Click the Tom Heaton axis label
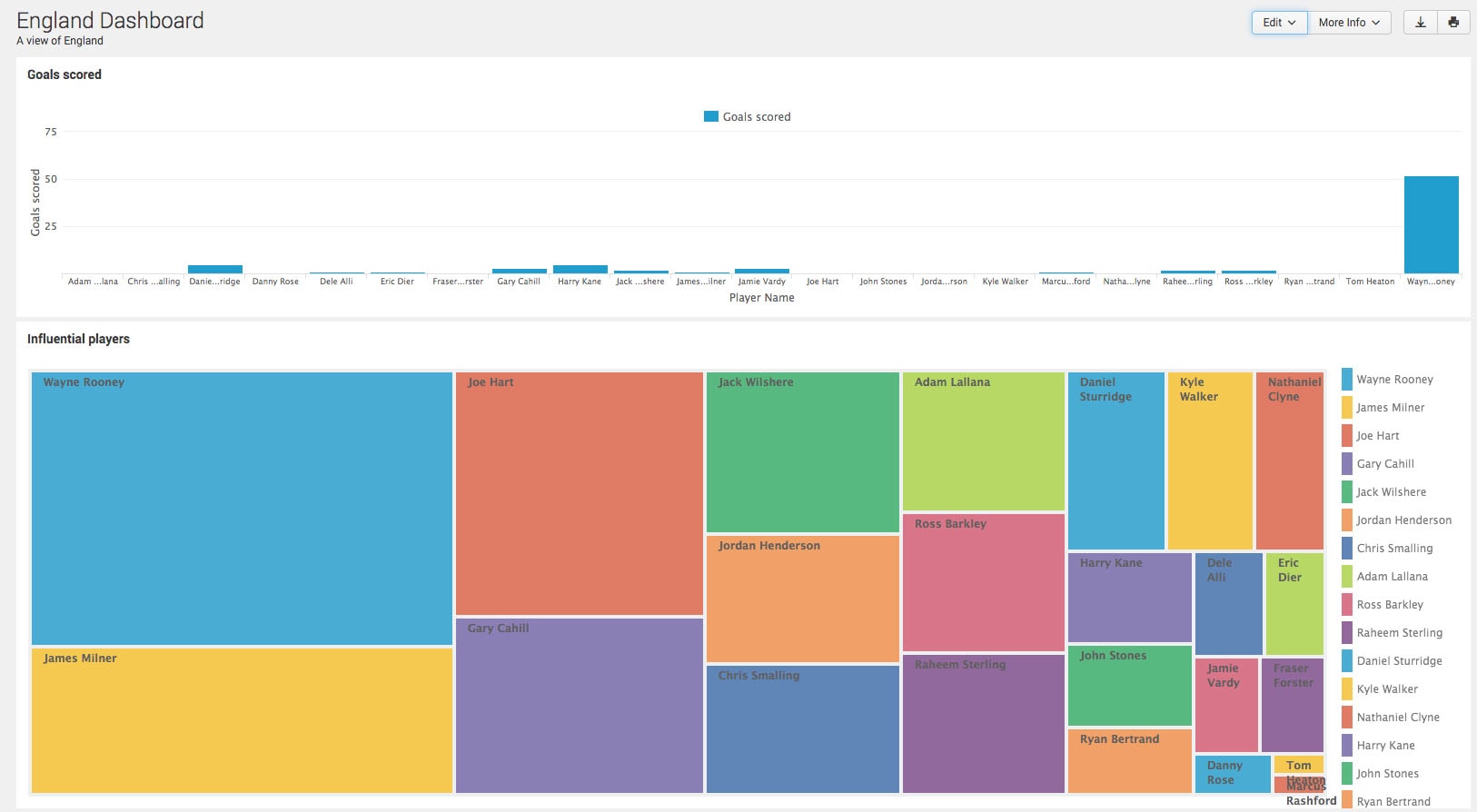 (x=1370, y=282)
